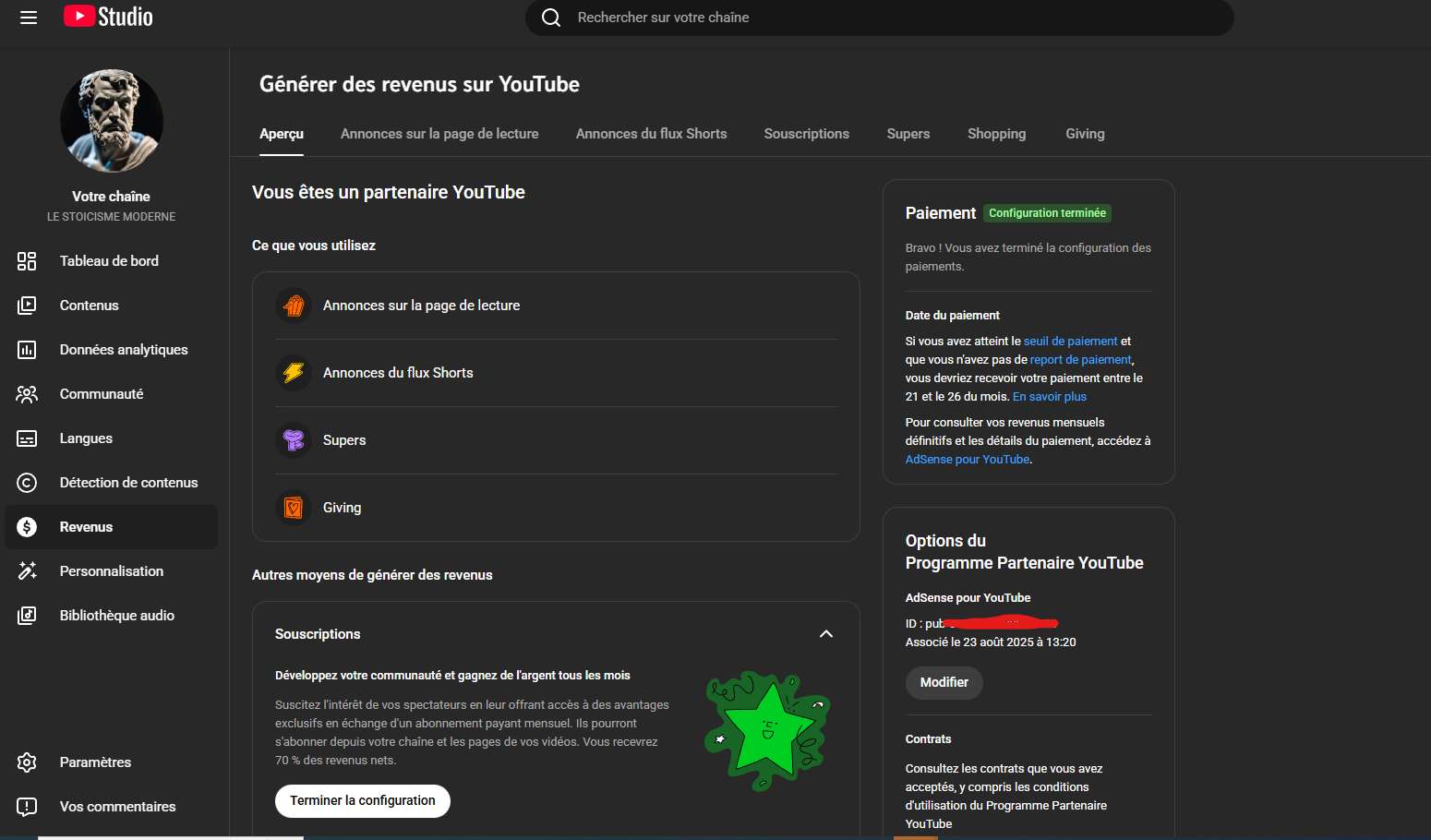
Task: Open AdSense pour YouTube link
Action: point(967,460)
